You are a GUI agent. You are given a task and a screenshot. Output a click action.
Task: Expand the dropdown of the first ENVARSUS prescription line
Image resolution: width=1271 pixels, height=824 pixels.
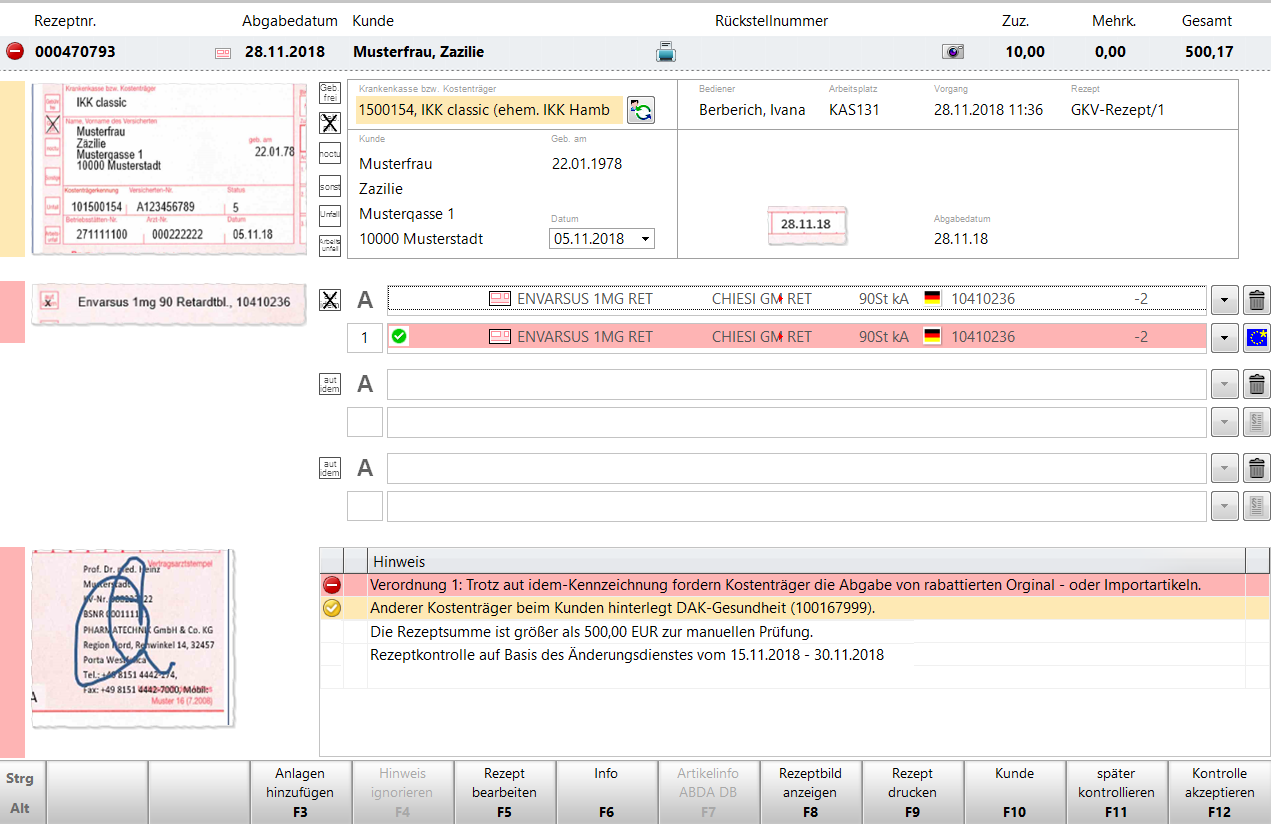1224,299
